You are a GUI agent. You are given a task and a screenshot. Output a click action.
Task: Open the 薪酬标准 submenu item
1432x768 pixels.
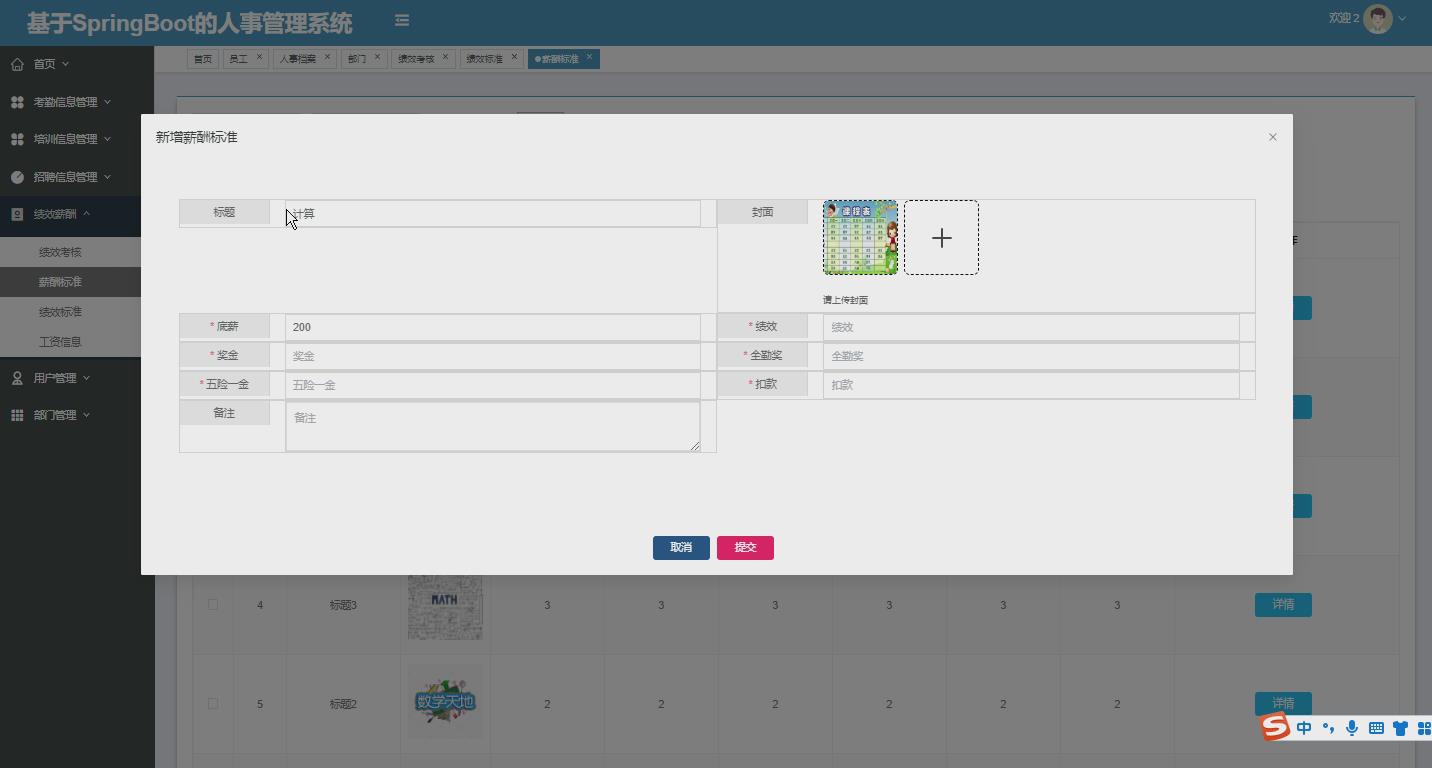tap(70, 282)
